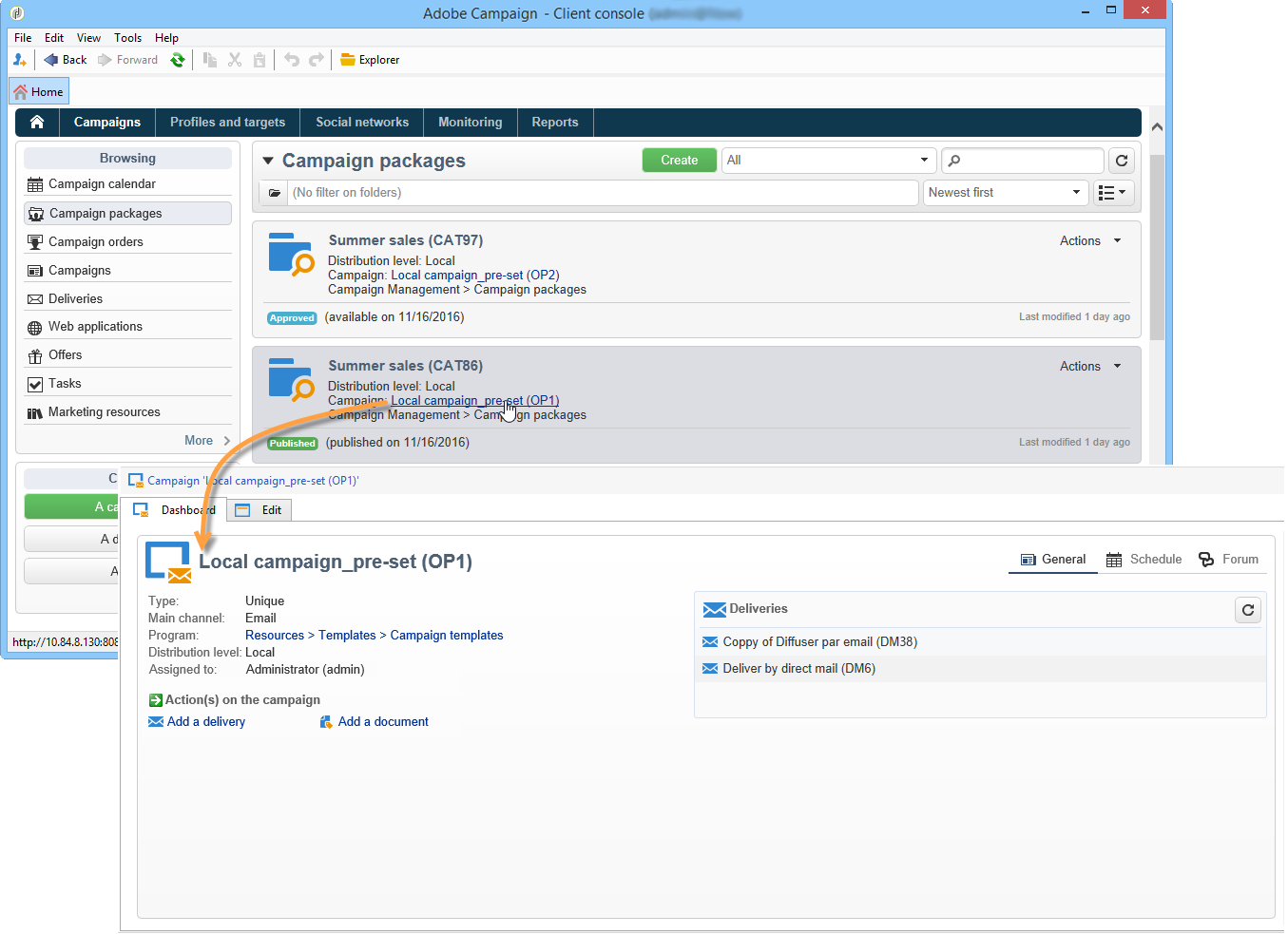Open the Edit menu
The image size is (1288, 934).
click(x=54, y=38)
